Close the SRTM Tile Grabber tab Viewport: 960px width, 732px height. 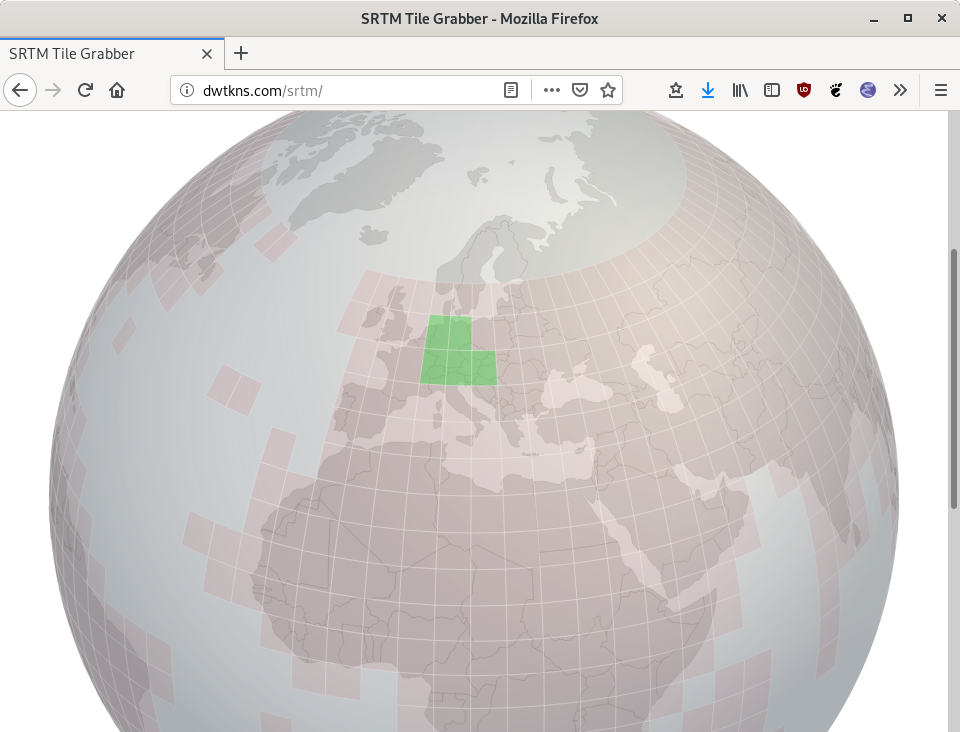point(207,54)
